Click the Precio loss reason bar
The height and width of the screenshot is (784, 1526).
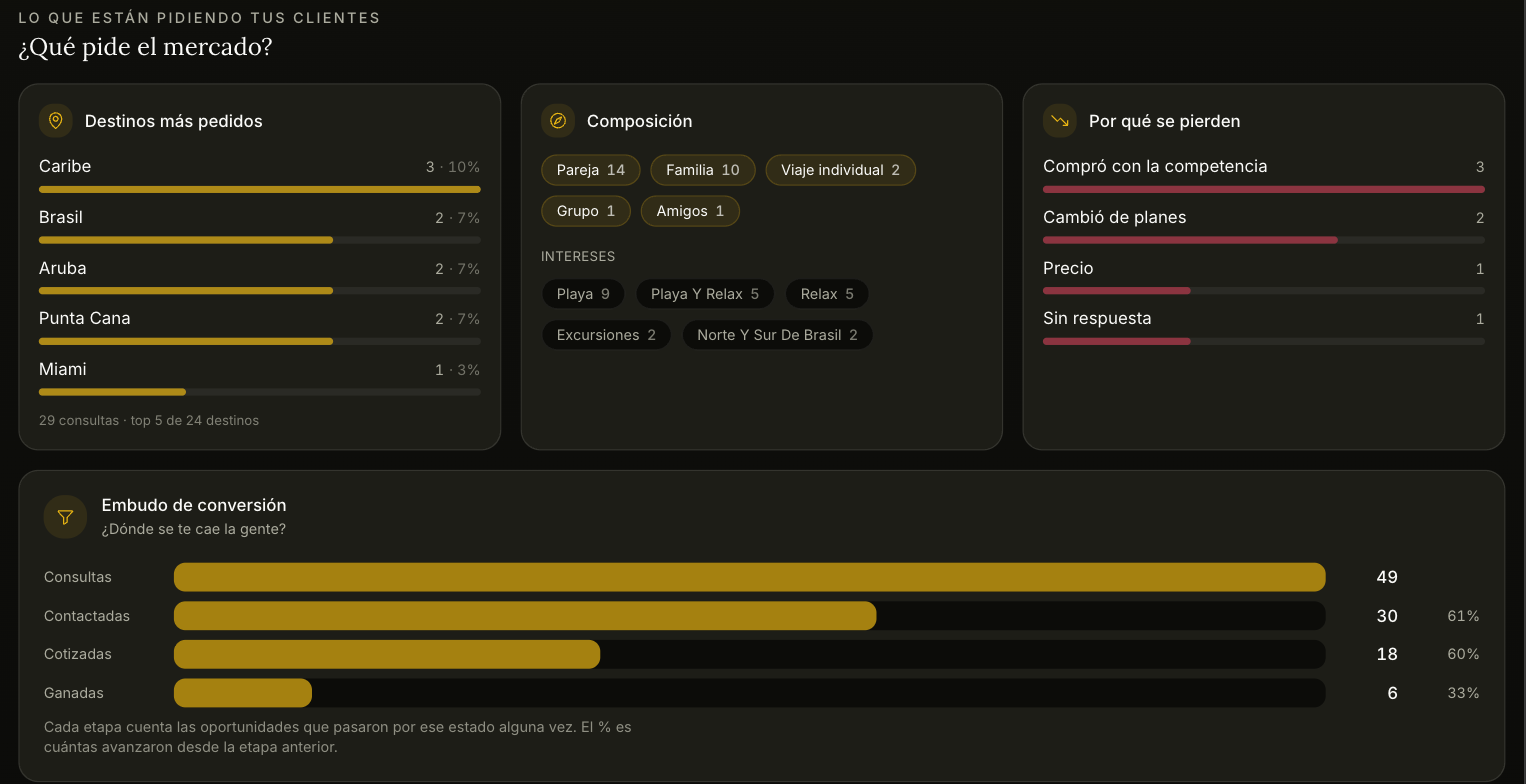click(1264, 291)
